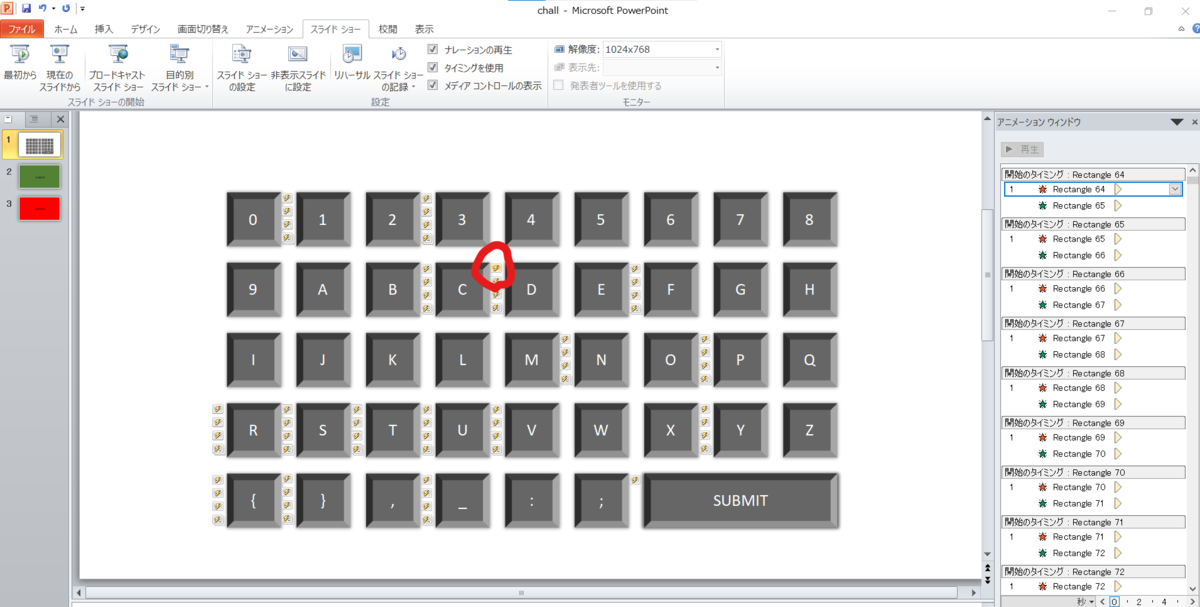Viewport: 1200px width, 607px height.
Task: Open ブロードキャスト スライドショー icon
Action: [x=119, y=54]
